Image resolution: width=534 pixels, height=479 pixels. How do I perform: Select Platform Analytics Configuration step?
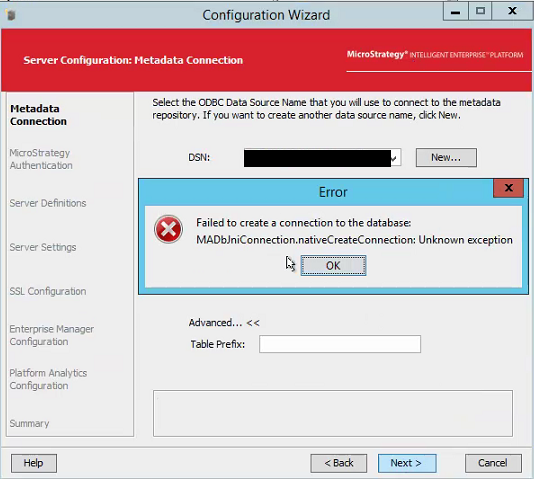(x=48, y=379)
